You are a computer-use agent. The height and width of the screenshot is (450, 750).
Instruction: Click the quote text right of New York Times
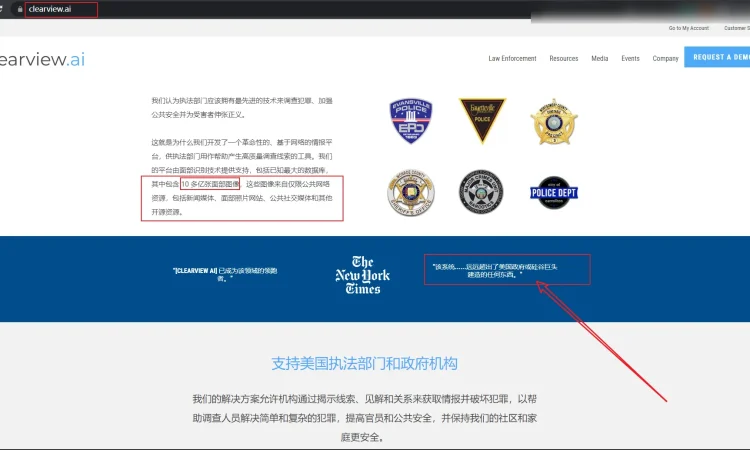point(506,269)
